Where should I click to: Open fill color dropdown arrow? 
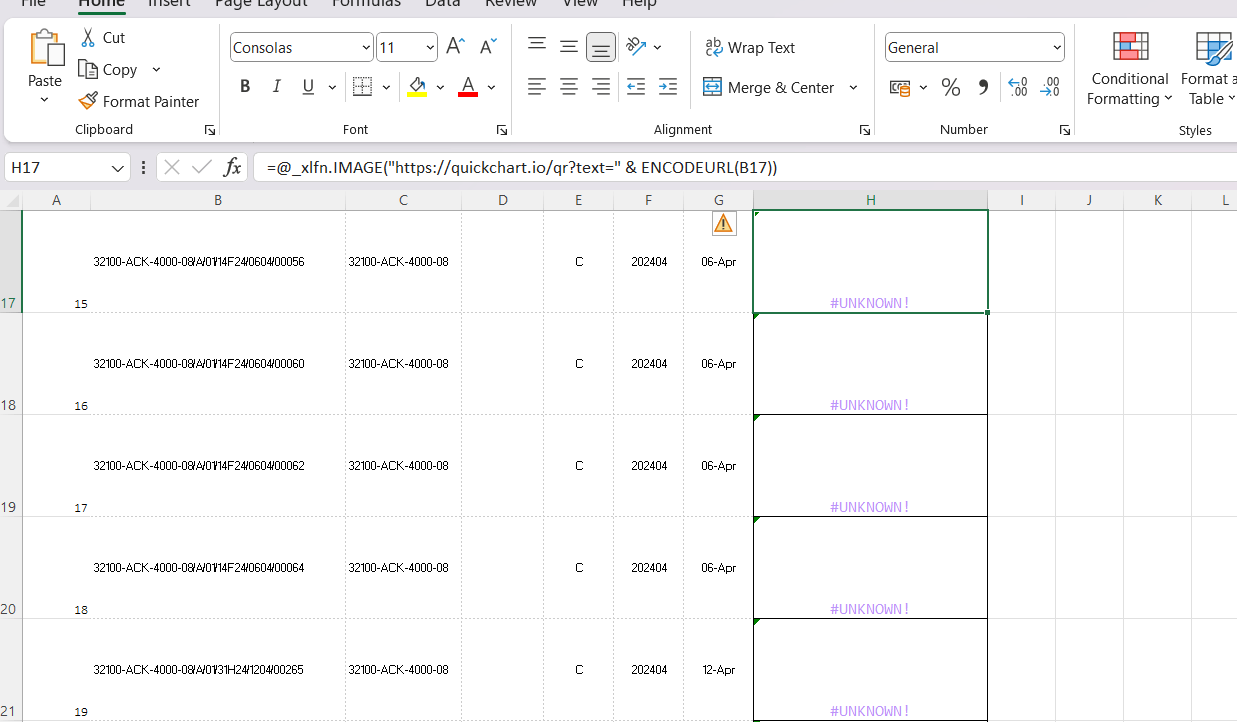pyautogui.click(x=440, y=87)
